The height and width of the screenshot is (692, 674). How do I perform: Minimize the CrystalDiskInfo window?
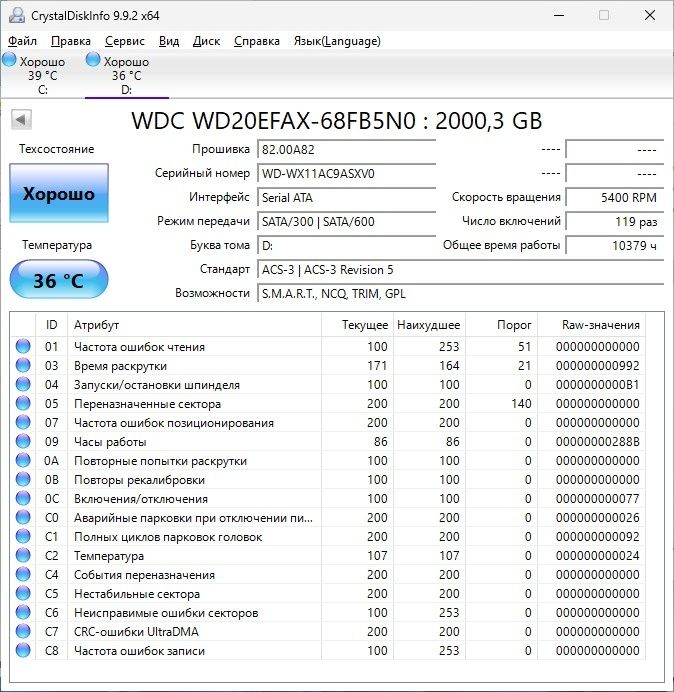point(559,15)
